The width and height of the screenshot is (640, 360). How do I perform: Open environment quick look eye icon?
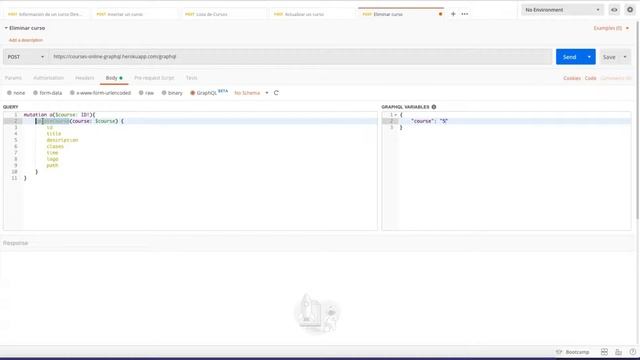pyautogui.click(x=614, y=10)
